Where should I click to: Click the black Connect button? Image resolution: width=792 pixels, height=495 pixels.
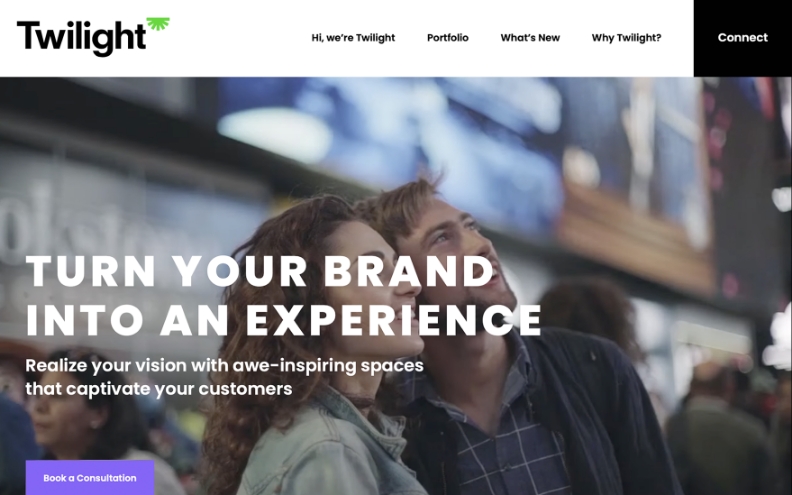click(x=742, y=38)
